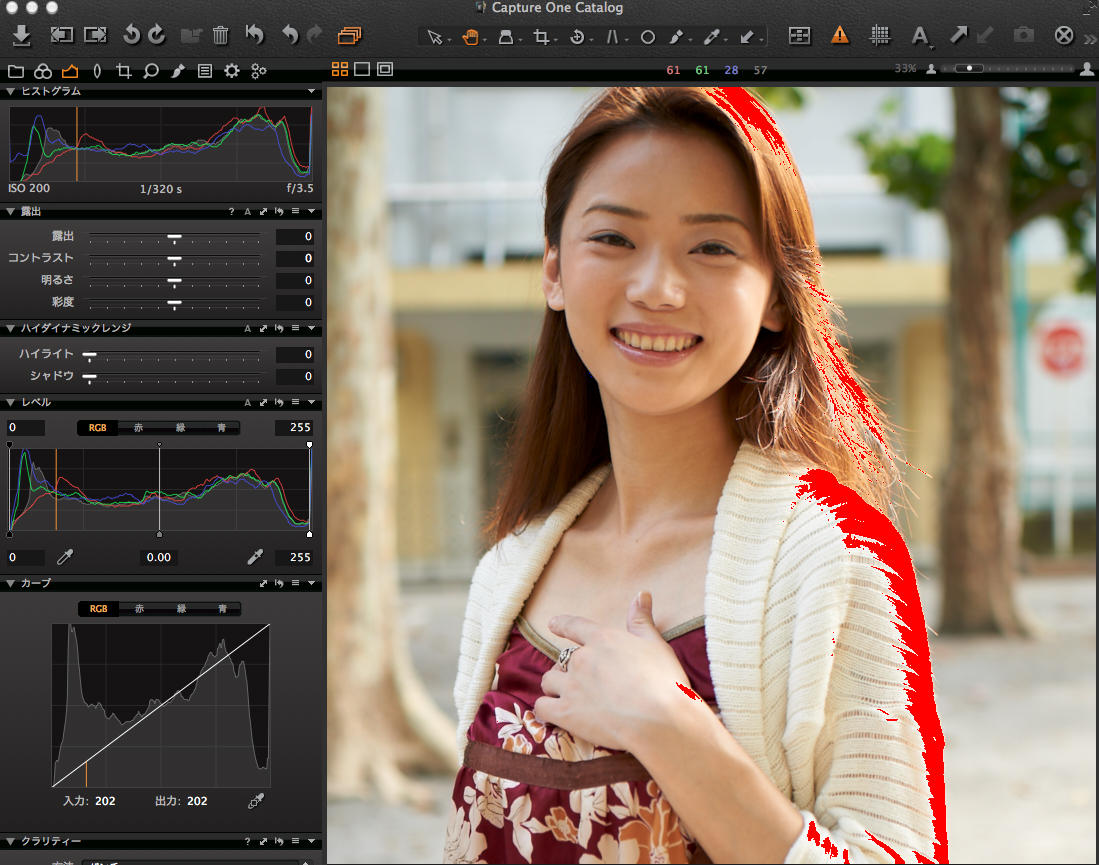
Task: Click the Levels midtone value field 0.00
Action: pos(159,557)
